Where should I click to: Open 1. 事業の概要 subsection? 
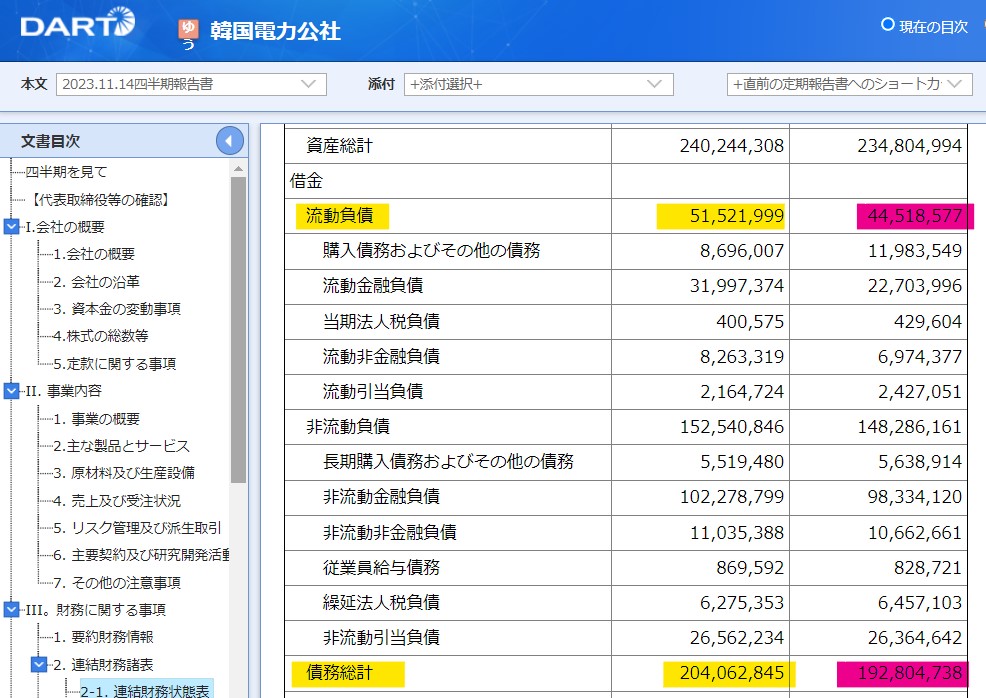click(96, 419)
